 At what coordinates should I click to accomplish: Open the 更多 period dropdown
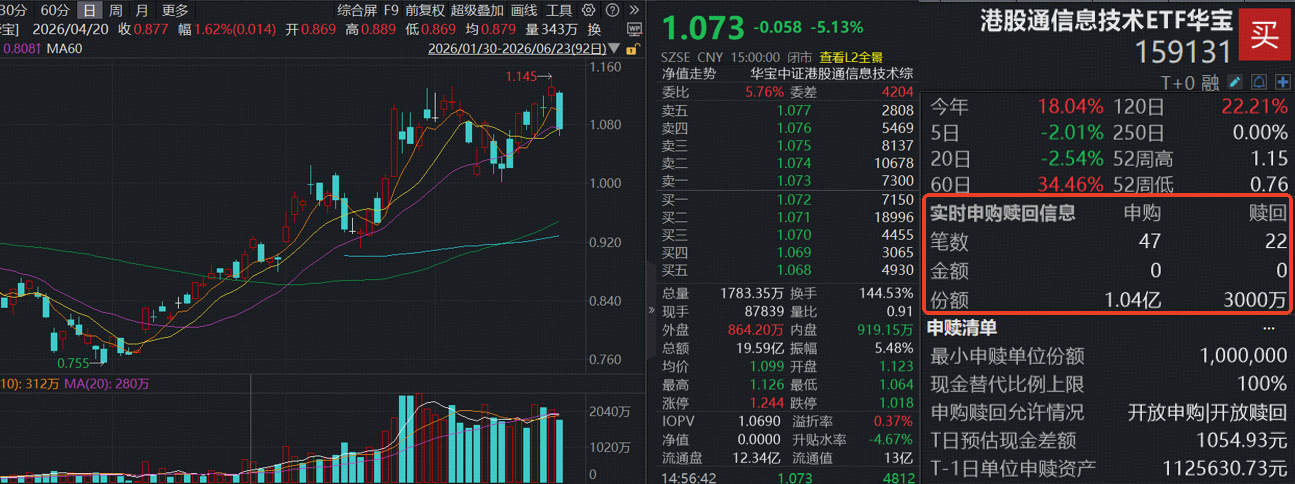click(175, 10)
